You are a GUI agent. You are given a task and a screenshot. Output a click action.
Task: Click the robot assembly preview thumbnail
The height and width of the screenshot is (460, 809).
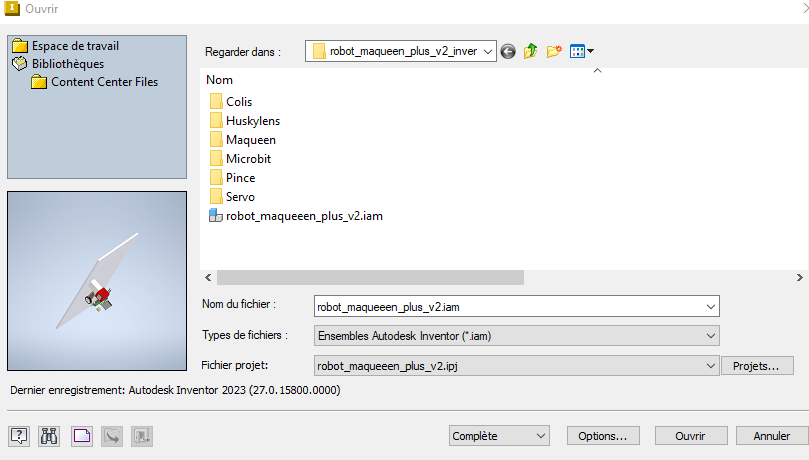[97, 281]
